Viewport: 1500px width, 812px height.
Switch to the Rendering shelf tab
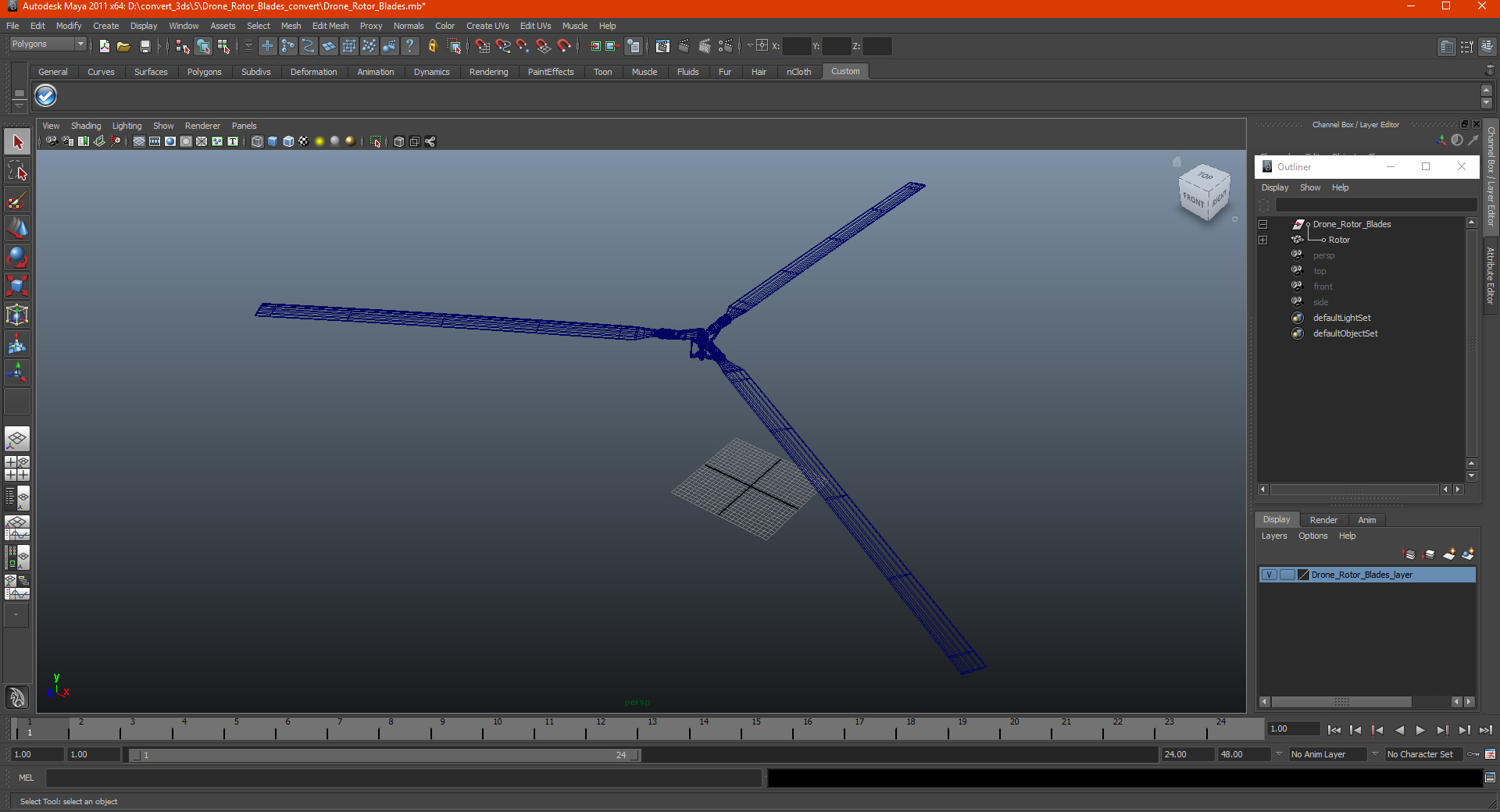tap(488, 72)
